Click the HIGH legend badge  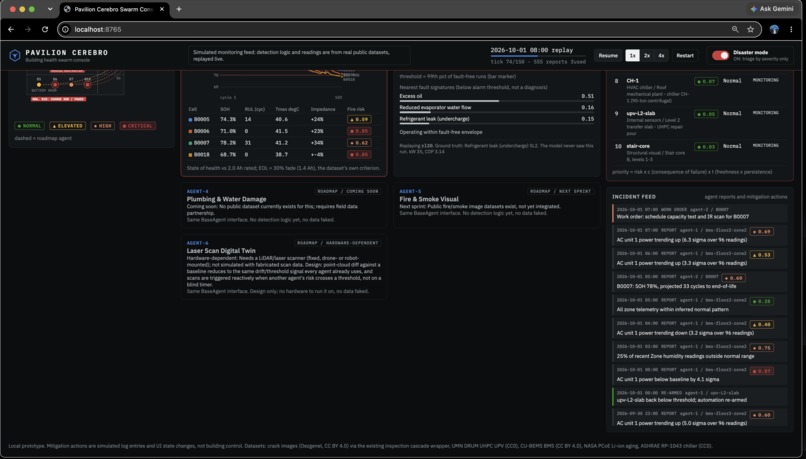(103, 125)
